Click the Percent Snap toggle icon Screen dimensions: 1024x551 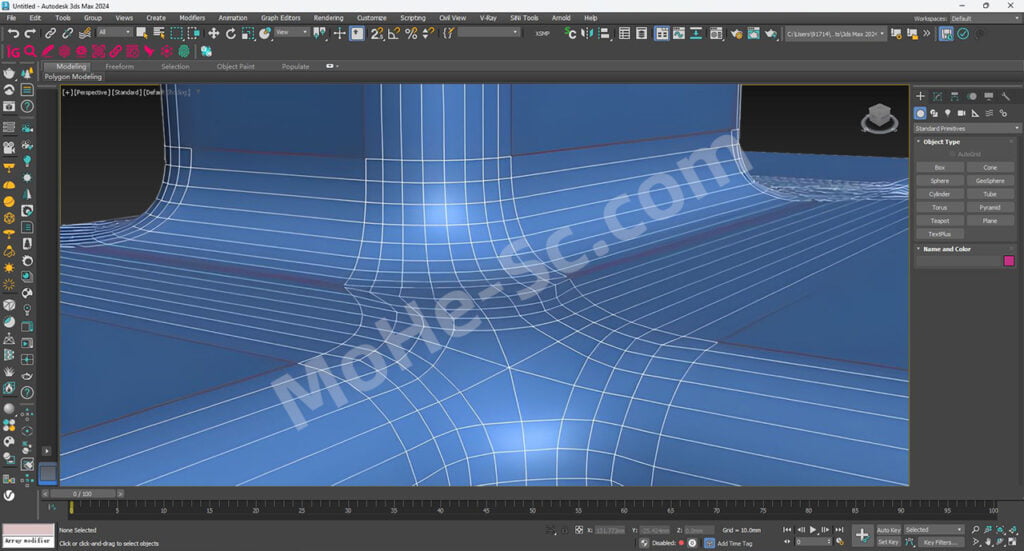pyautogui.click(x=411, y=33)
